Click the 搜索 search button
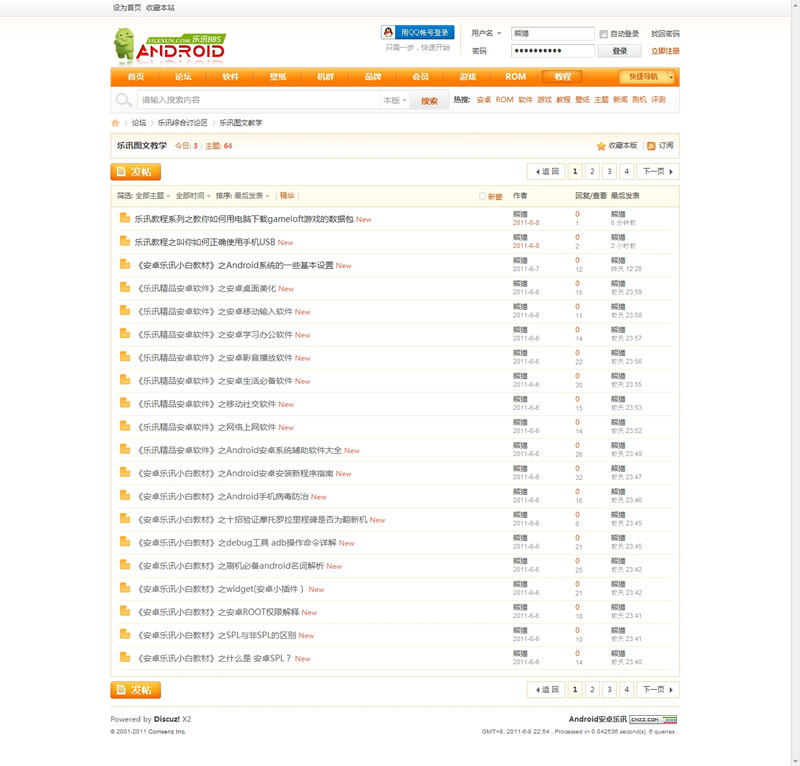800x766 pixels. (x=429, y=101)
